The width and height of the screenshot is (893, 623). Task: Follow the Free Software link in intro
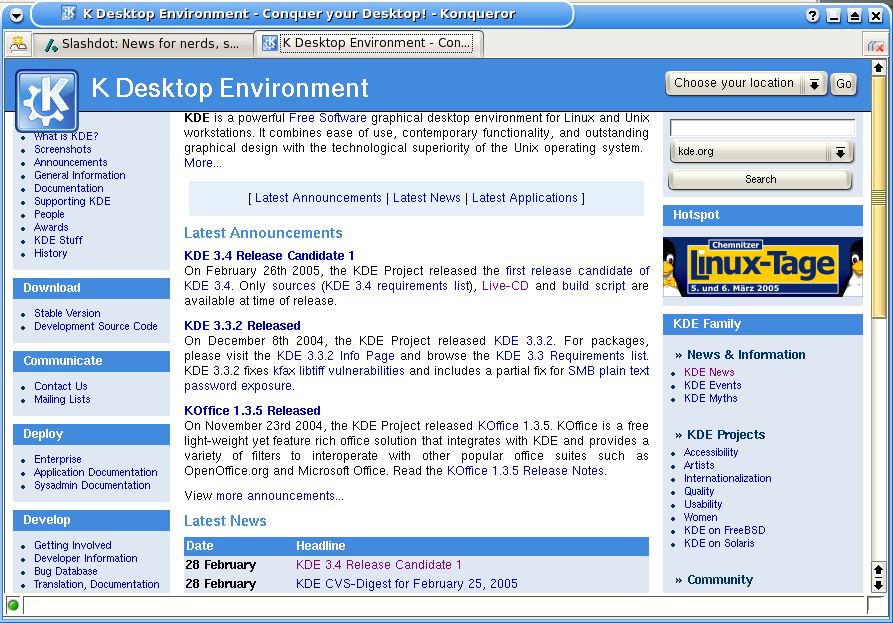click(327, 118)
